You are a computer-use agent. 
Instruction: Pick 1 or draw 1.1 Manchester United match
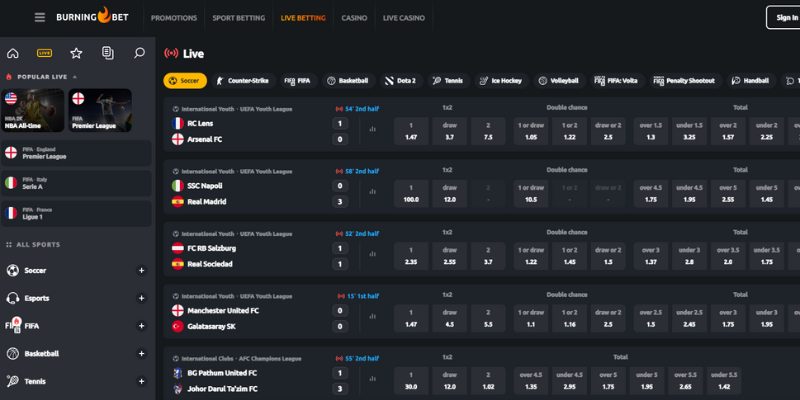pos(531,318)
